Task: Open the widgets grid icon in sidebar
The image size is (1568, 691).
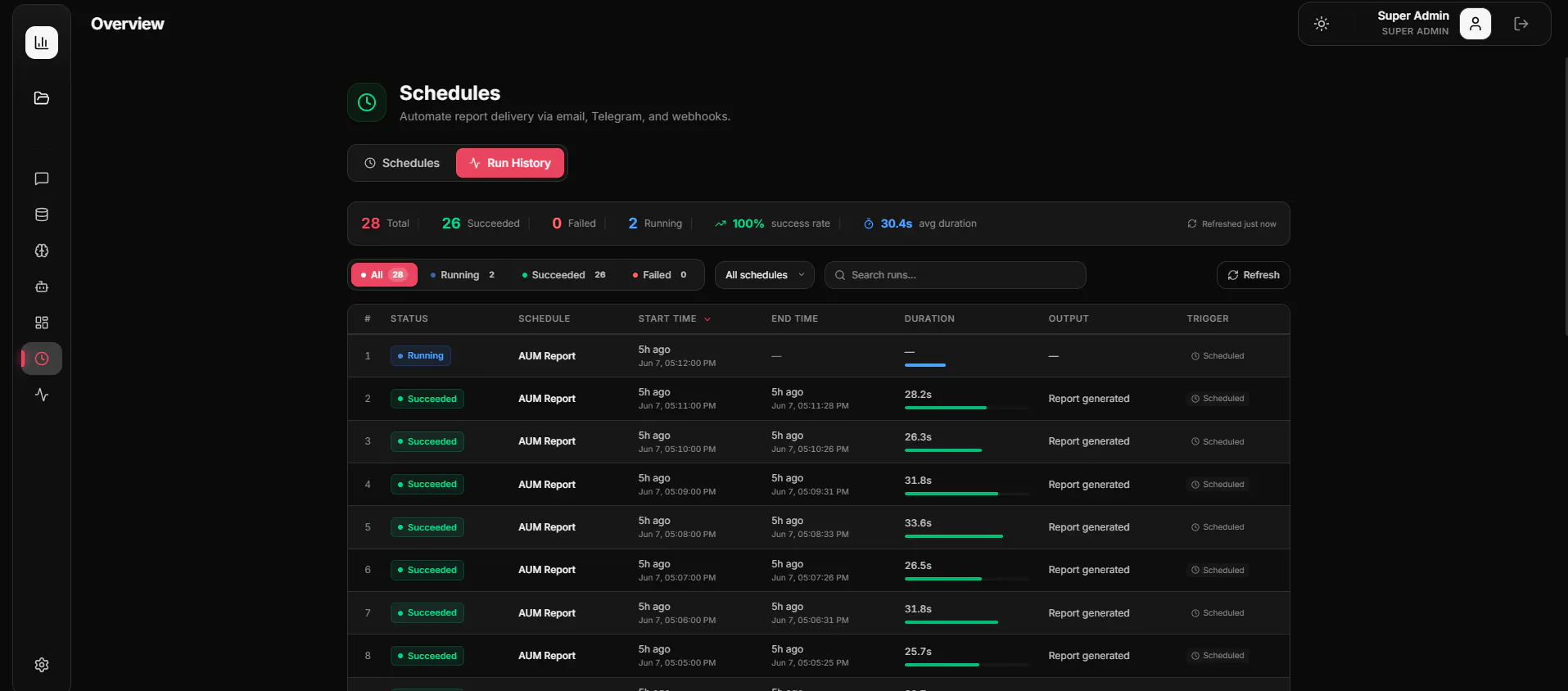Action: coord(42,323)
